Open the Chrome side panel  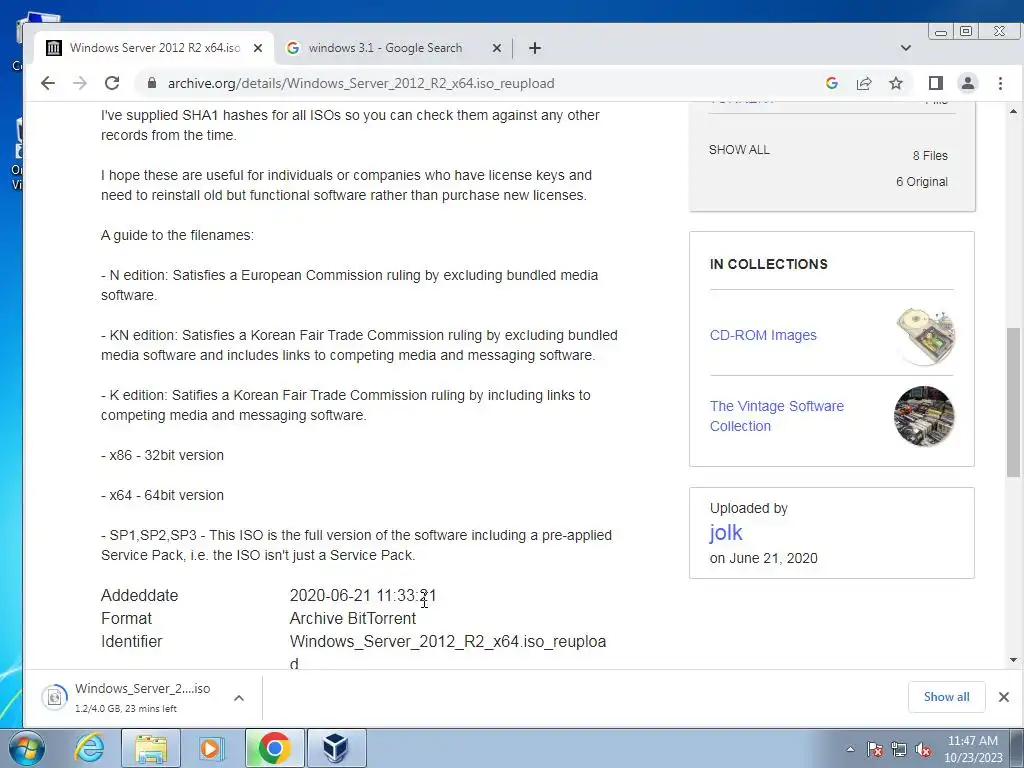click(x=935, y=83)
